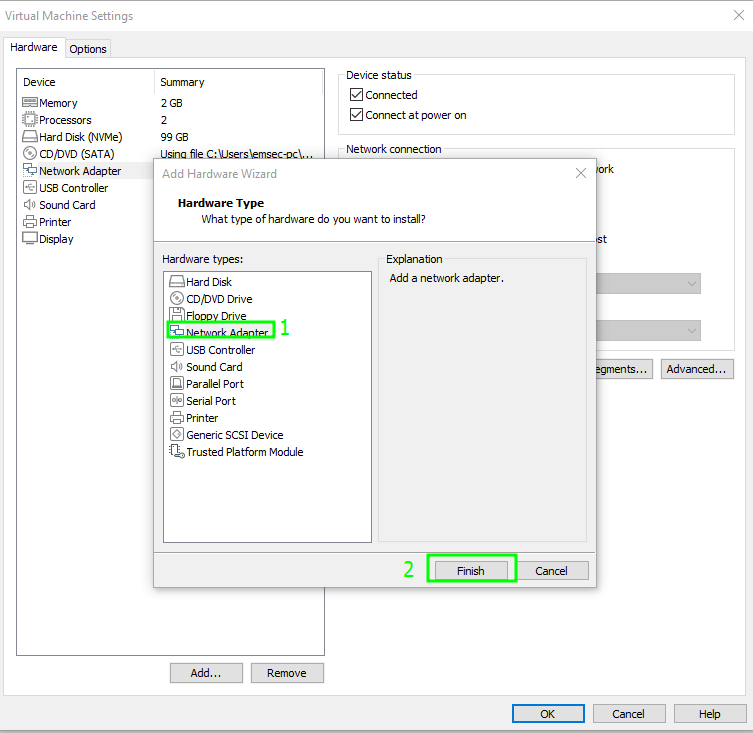Uncheck the Connected checkbox
The height and width of the screenshot is (733, 753).
pos(357,95)
